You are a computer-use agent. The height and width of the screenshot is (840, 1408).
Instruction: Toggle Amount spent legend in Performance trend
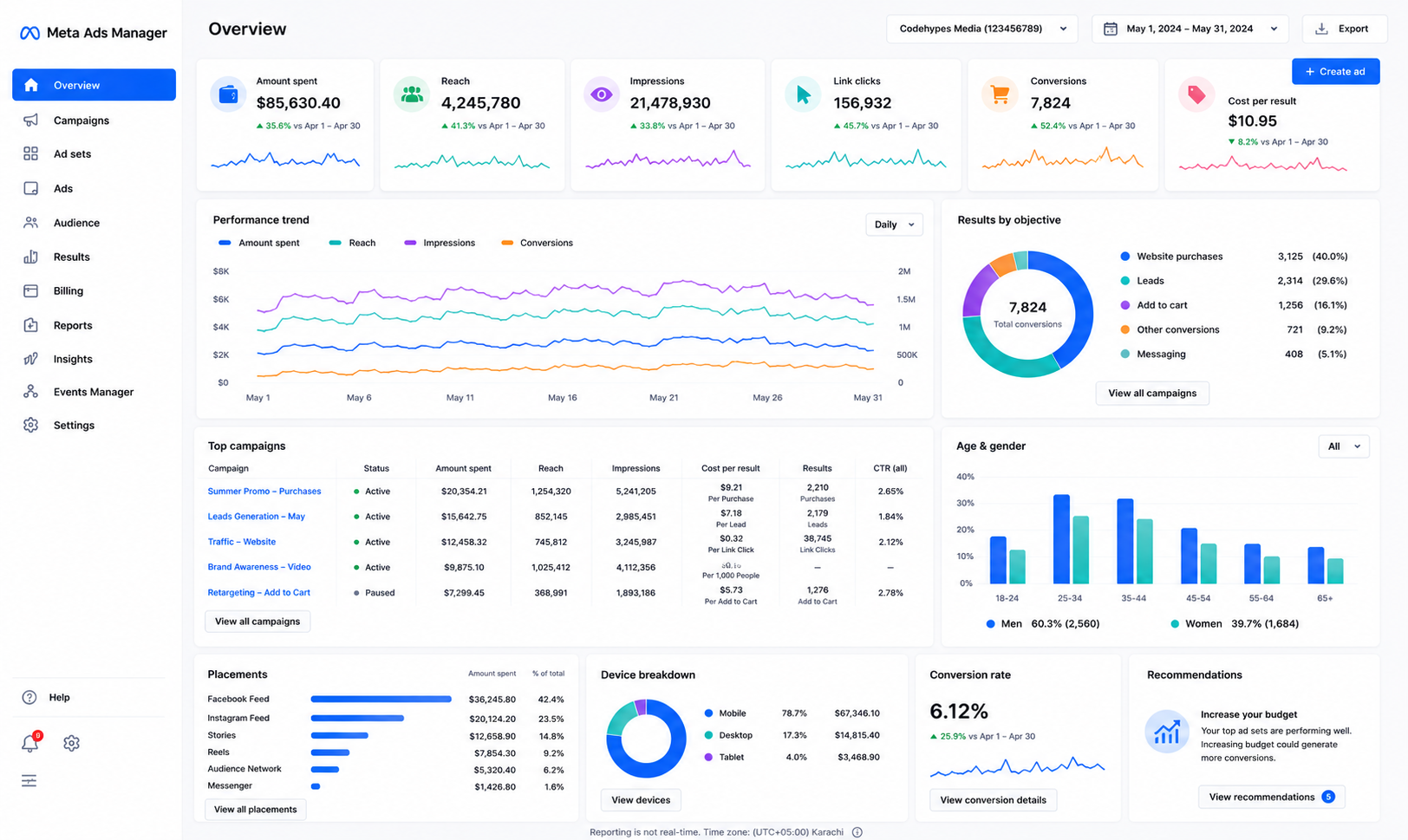click(259, 243)
